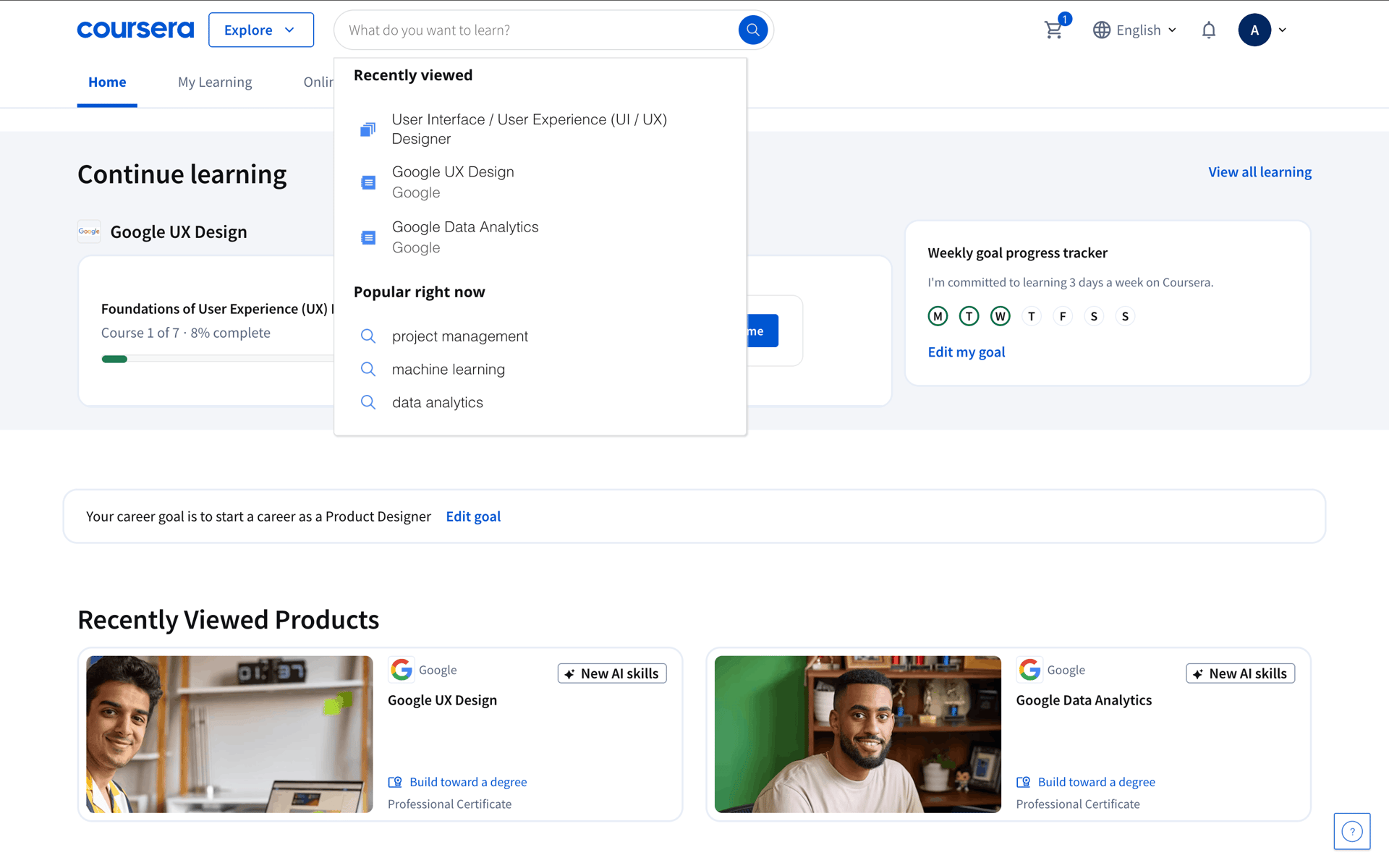This screenshot has height=868, width=1389.
Task: Click Build toward a degree on UX Design card
Action: pyautogui.click(x=468, y=782)
